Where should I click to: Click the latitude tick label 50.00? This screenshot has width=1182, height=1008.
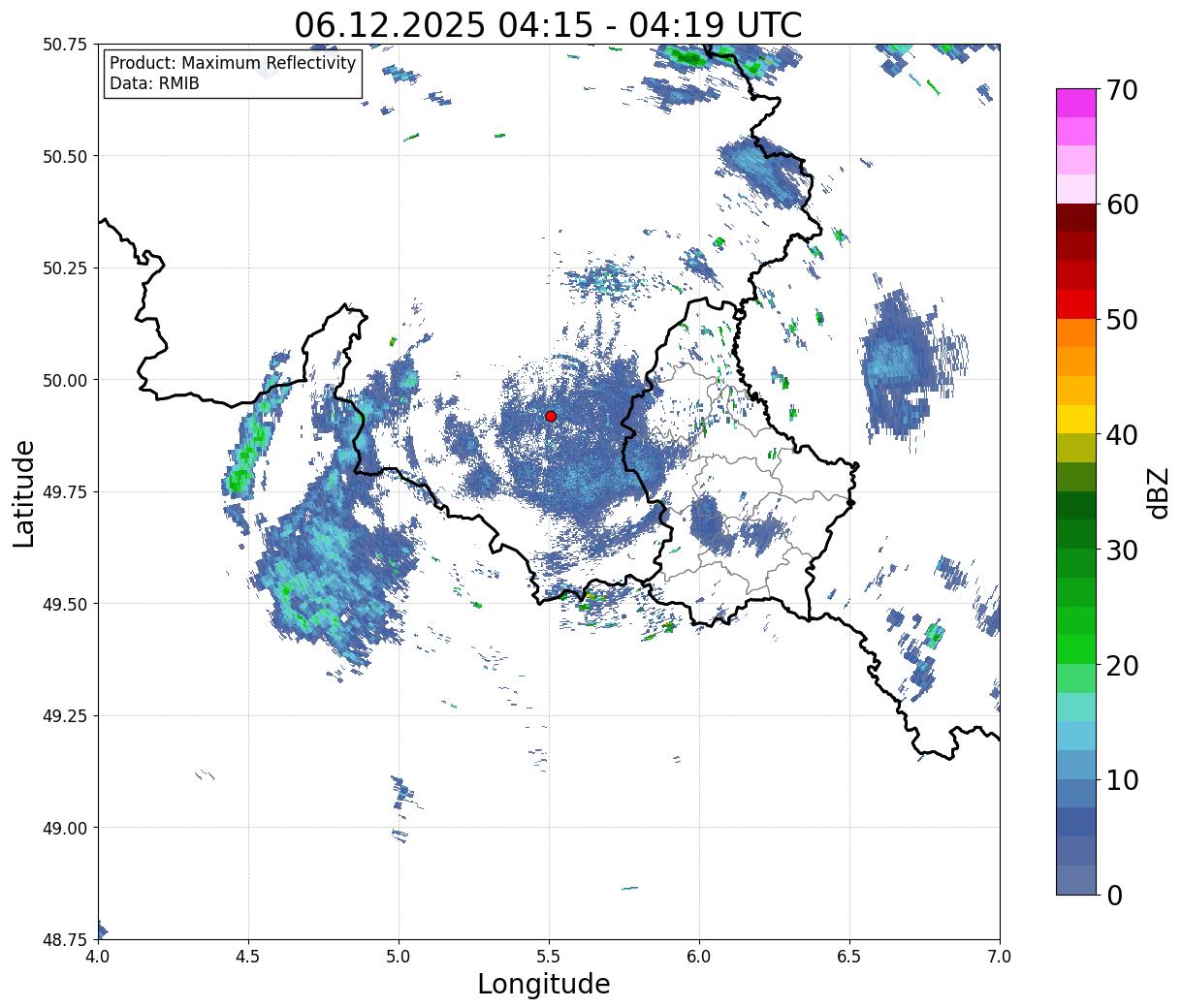tap(65, 380)
